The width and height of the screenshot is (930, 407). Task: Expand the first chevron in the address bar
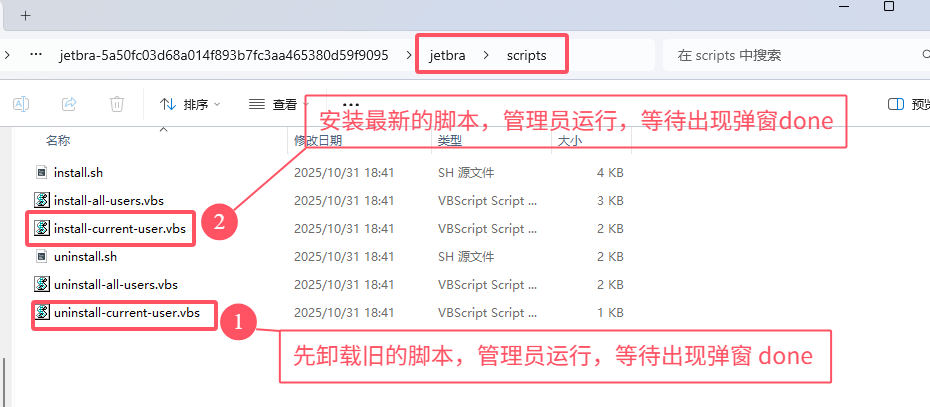pyautogui.click(x=7, y=55)
